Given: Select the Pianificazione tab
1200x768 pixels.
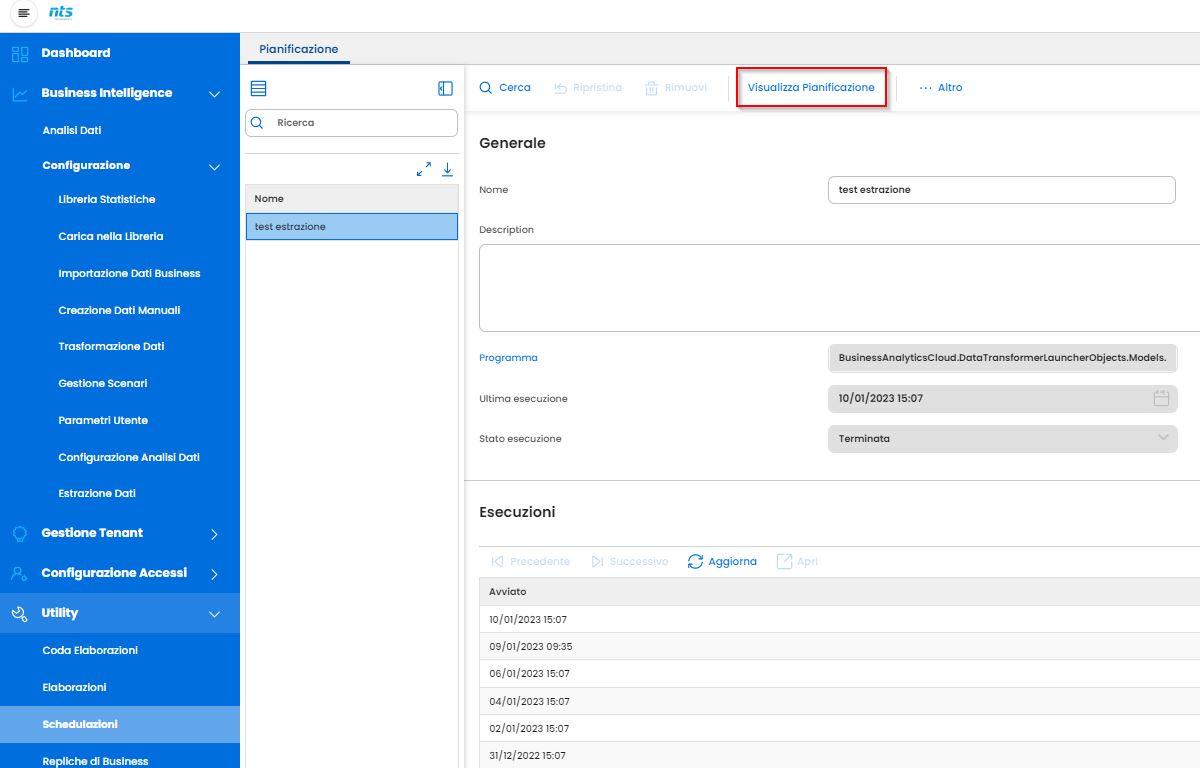Looking at the screenshot, I should tap(298, 49).
